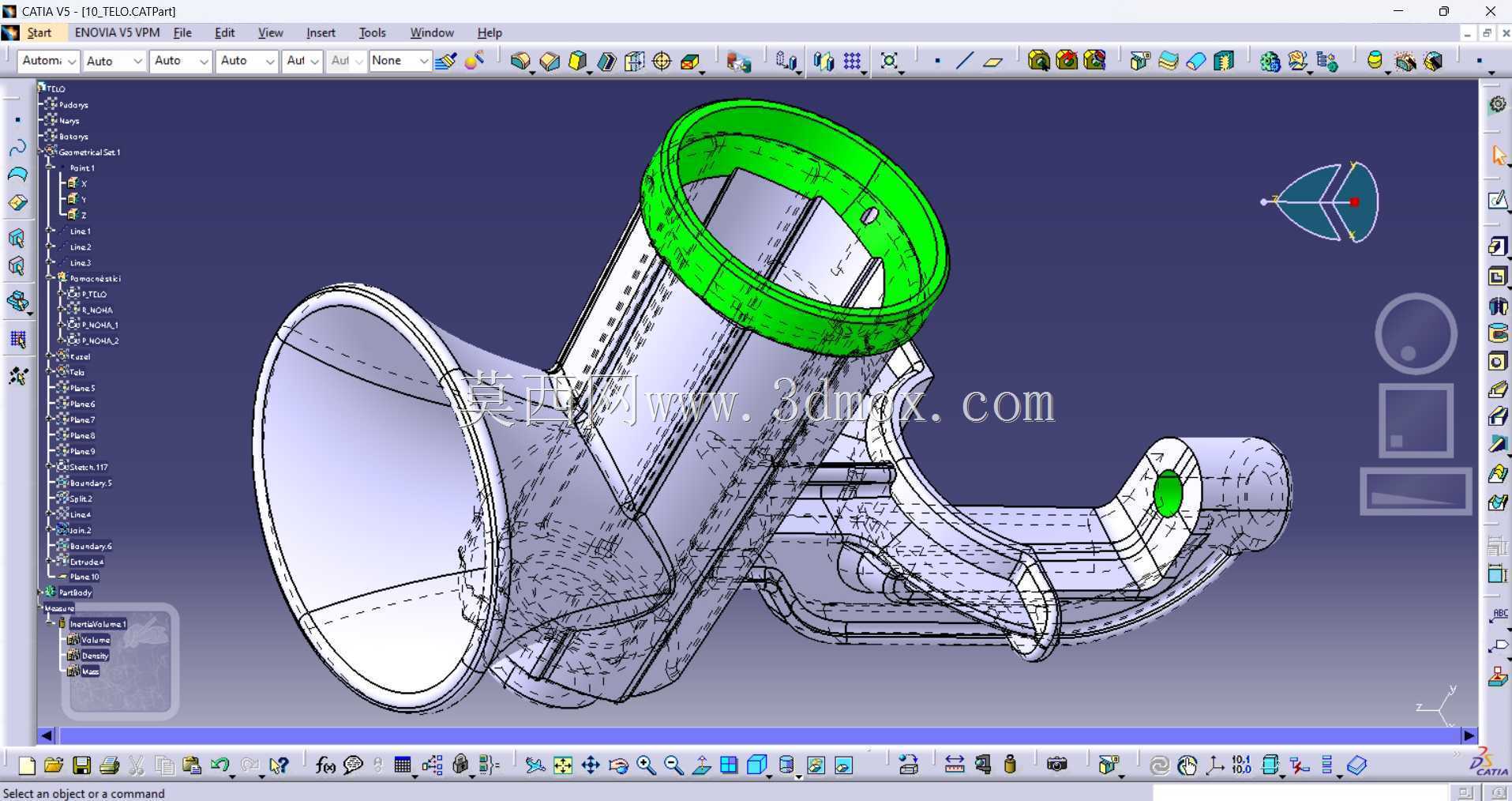Select the Point creation tool in top toolbar
1512x801 pixels.
[937, 61]
